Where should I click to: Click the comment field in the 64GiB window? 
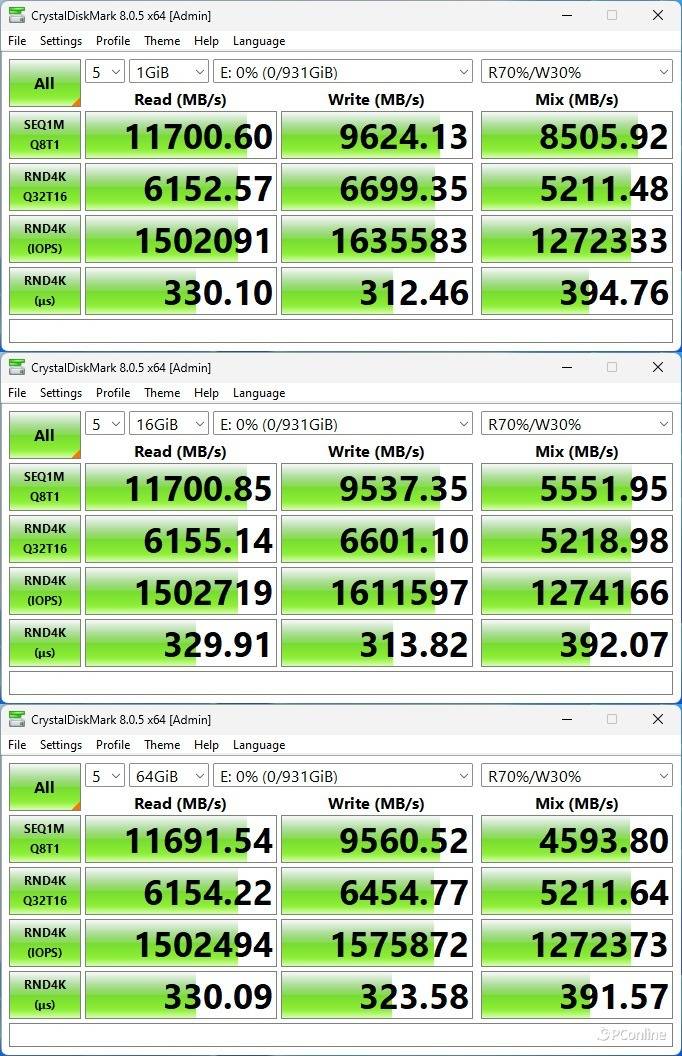[x=341, y=1035]
